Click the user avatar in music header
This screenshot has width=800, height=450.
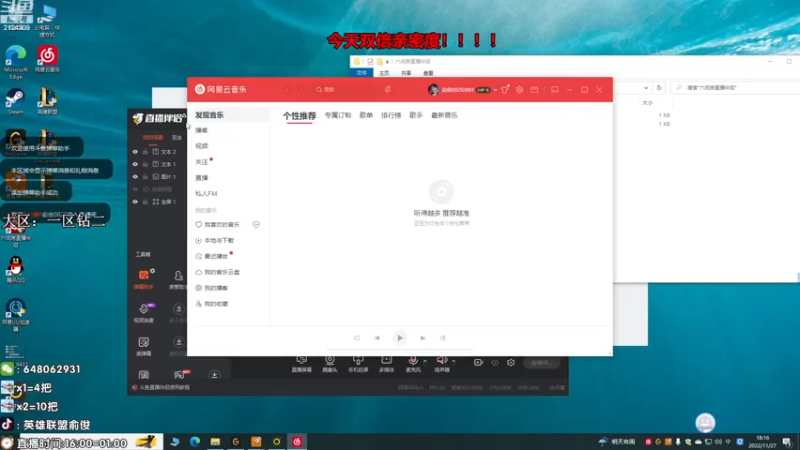tap(434, 90)
